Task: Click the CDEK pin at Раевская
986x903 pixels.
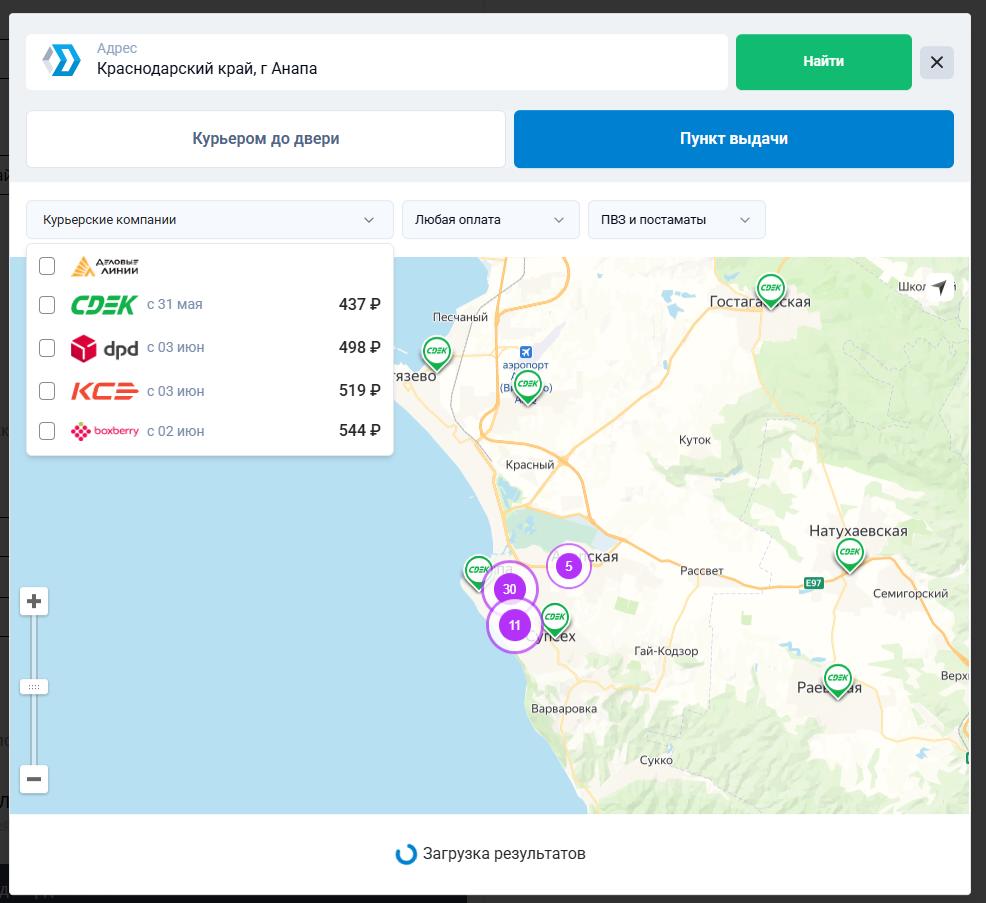Action: coord(837,679)
